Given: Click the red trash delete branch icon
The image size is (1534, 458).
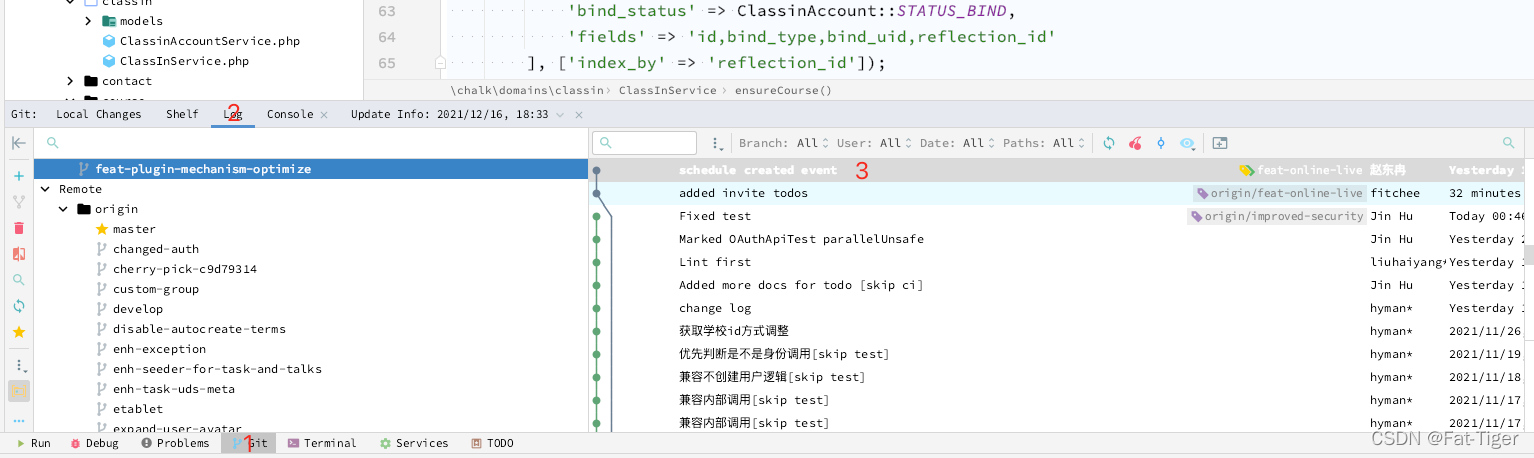Looking at the screenshot, I should click(x=18, y=228).
